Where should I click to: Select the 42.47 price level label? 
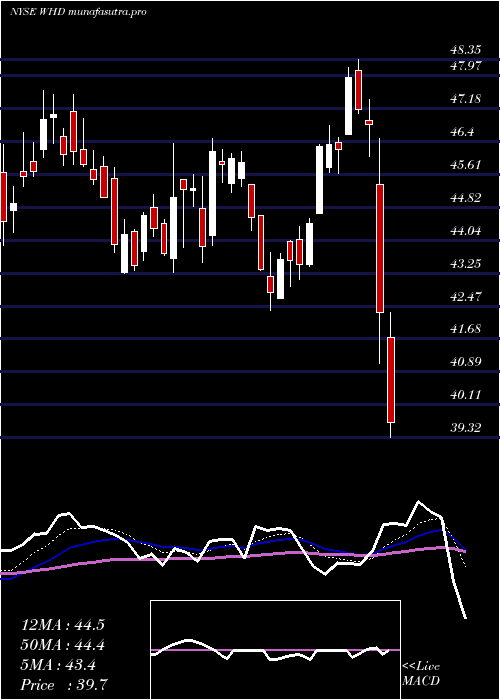466,296
